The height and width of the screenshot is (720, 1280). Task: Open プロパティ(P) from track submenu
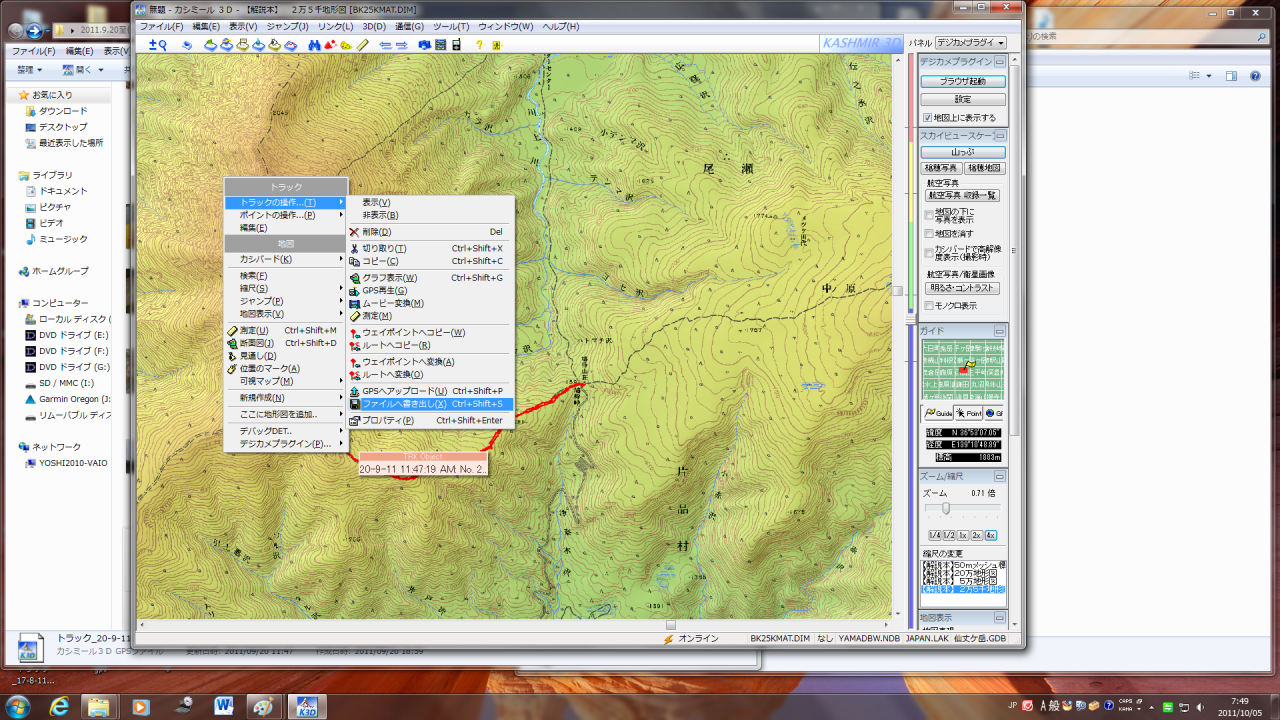430,420
